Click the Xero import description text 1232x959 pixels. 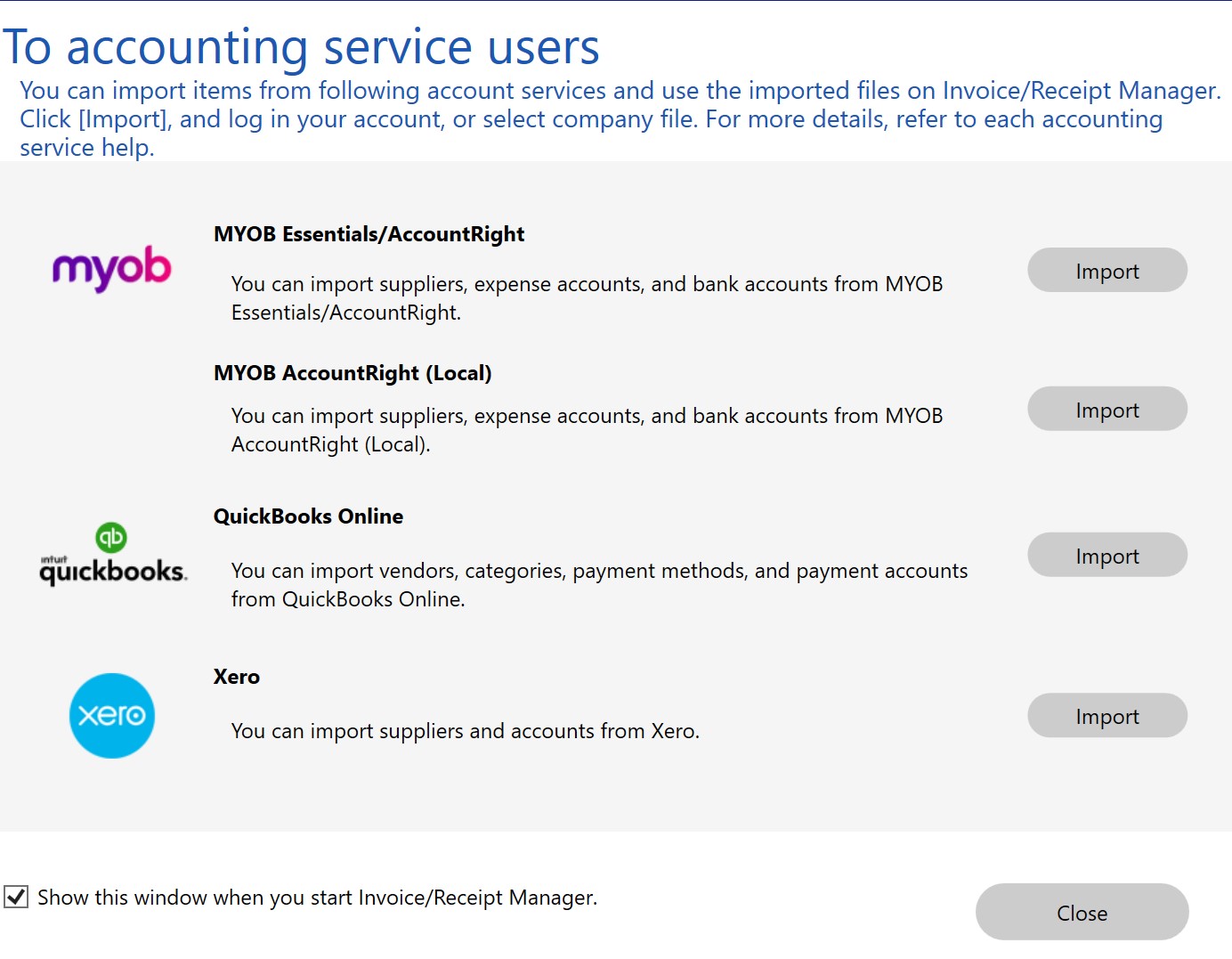click(x=465, y=731)
